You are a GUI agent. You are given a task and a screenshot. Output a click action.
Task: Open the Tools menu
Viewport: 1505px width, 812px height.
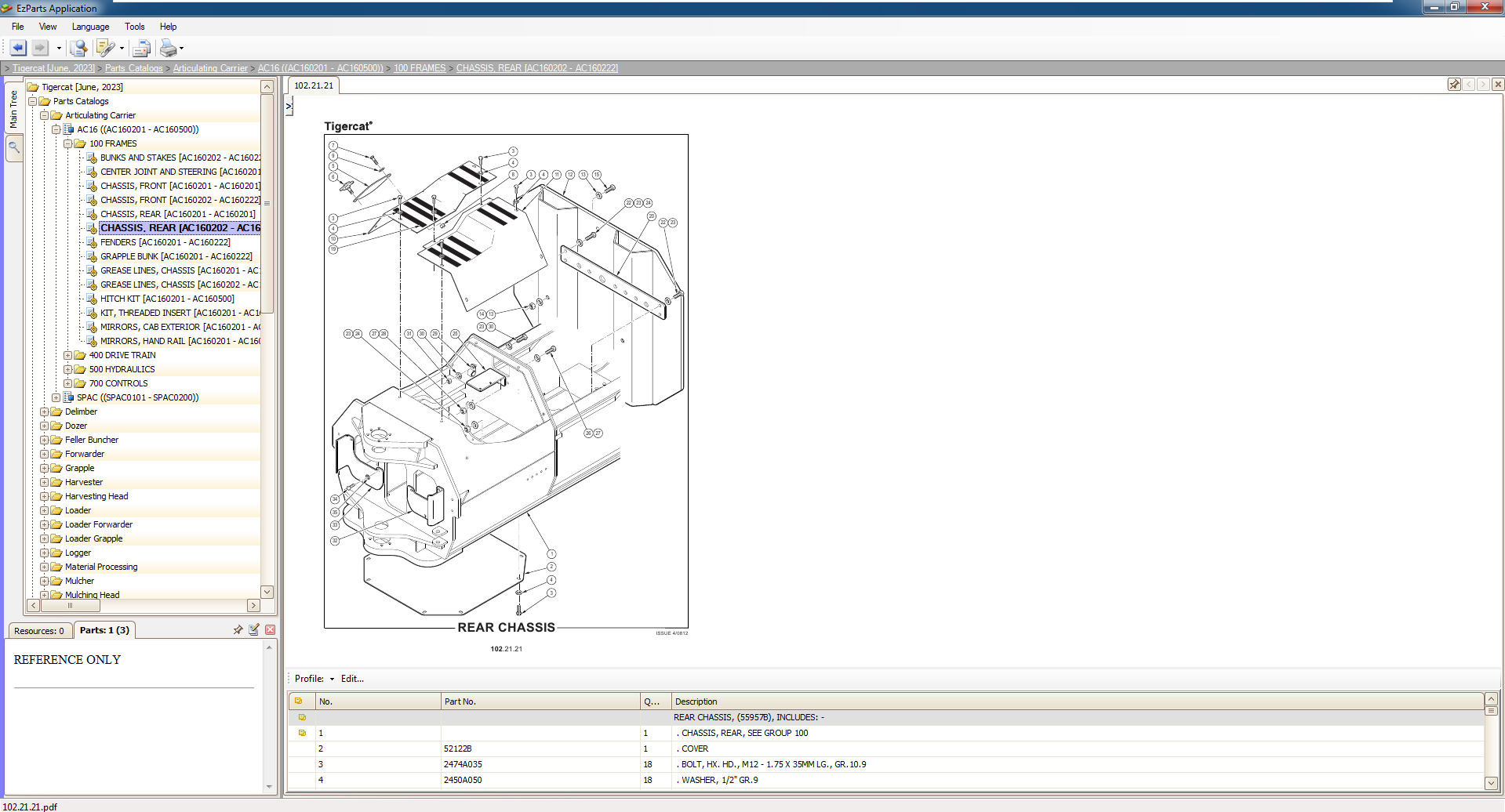[134, 26]
